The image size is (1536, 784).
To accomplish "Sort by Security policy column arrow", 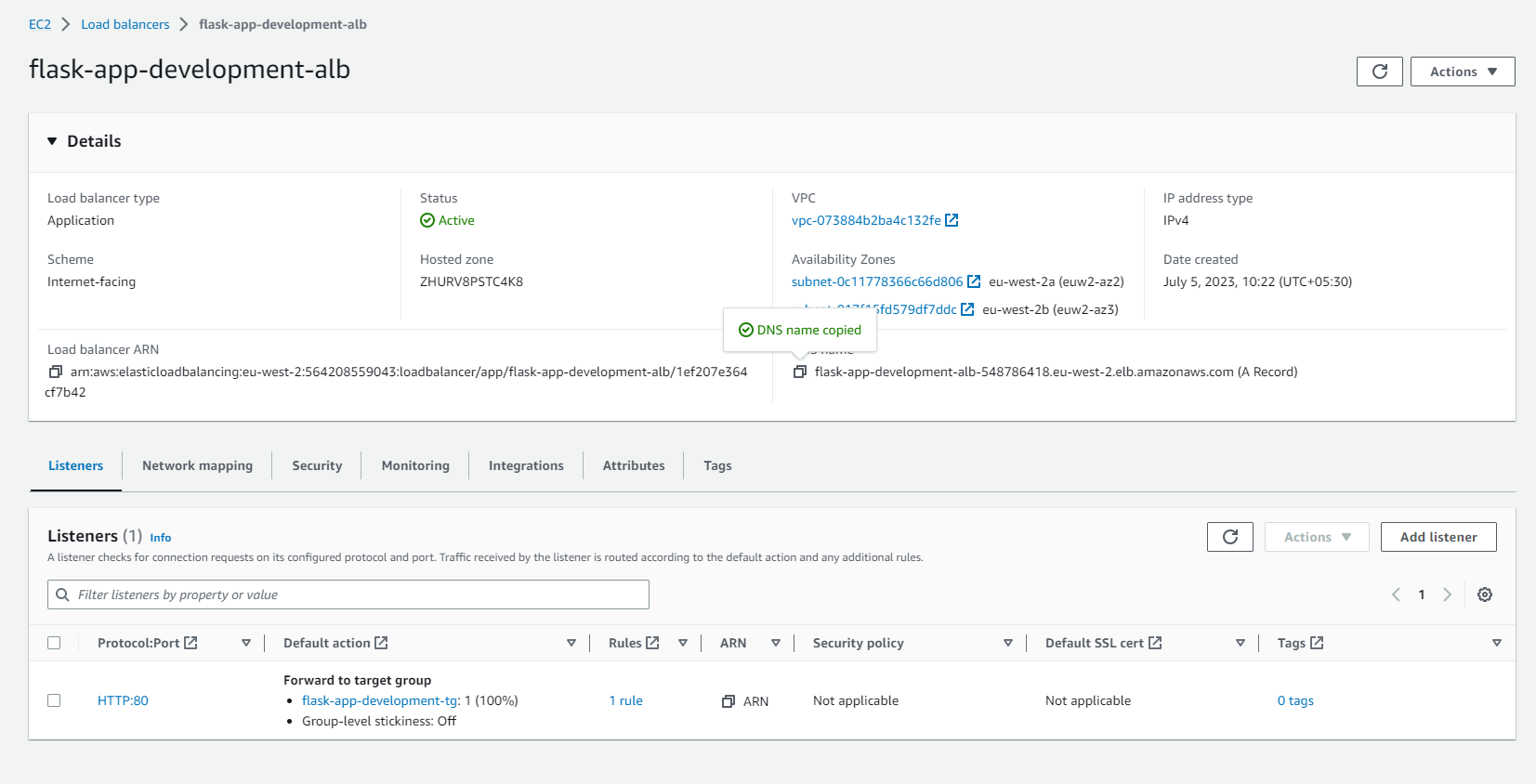I will (1008, 643).
